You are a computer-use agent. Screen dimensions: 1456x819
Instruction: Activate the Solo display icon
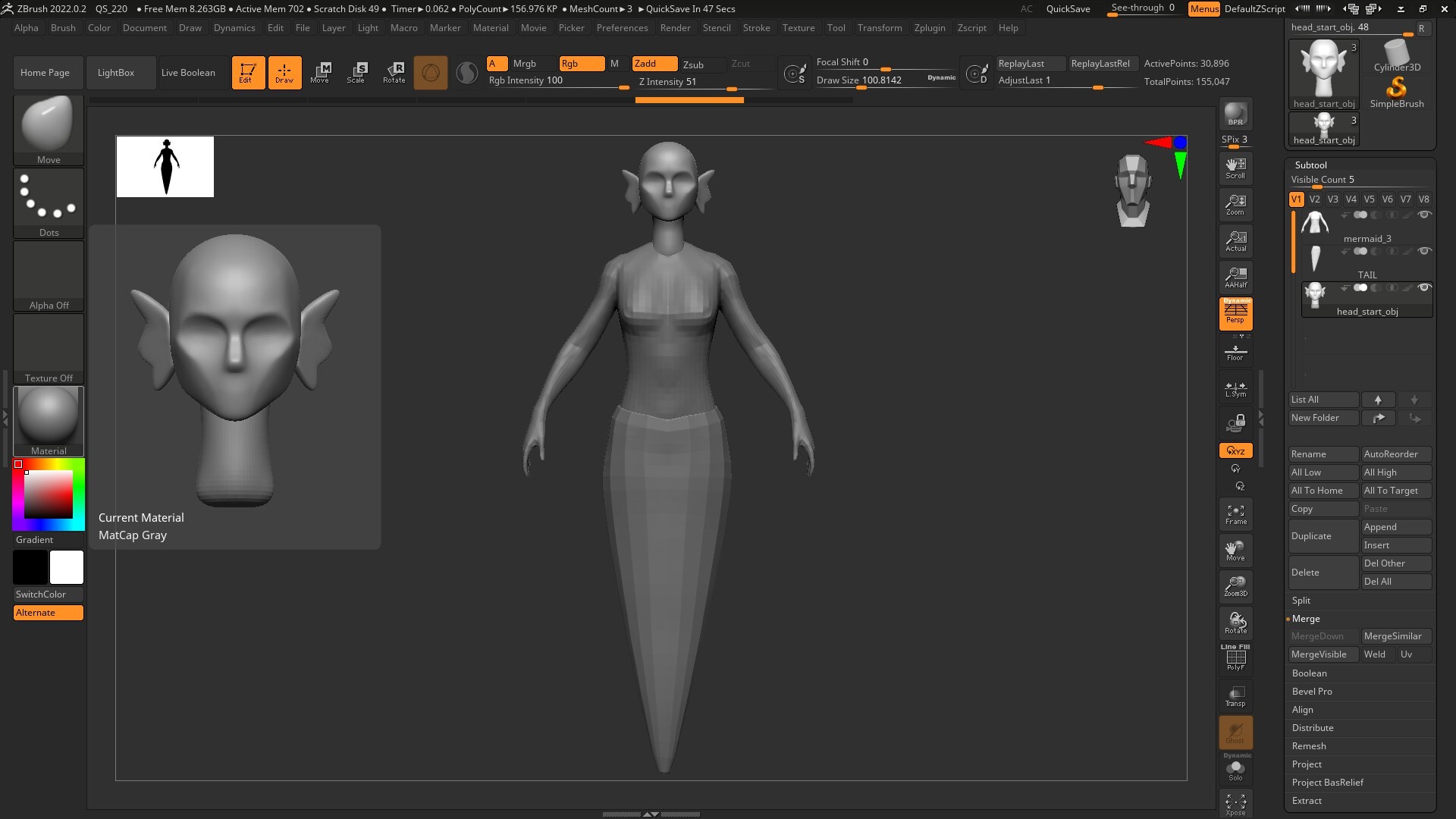(1235, 770)
